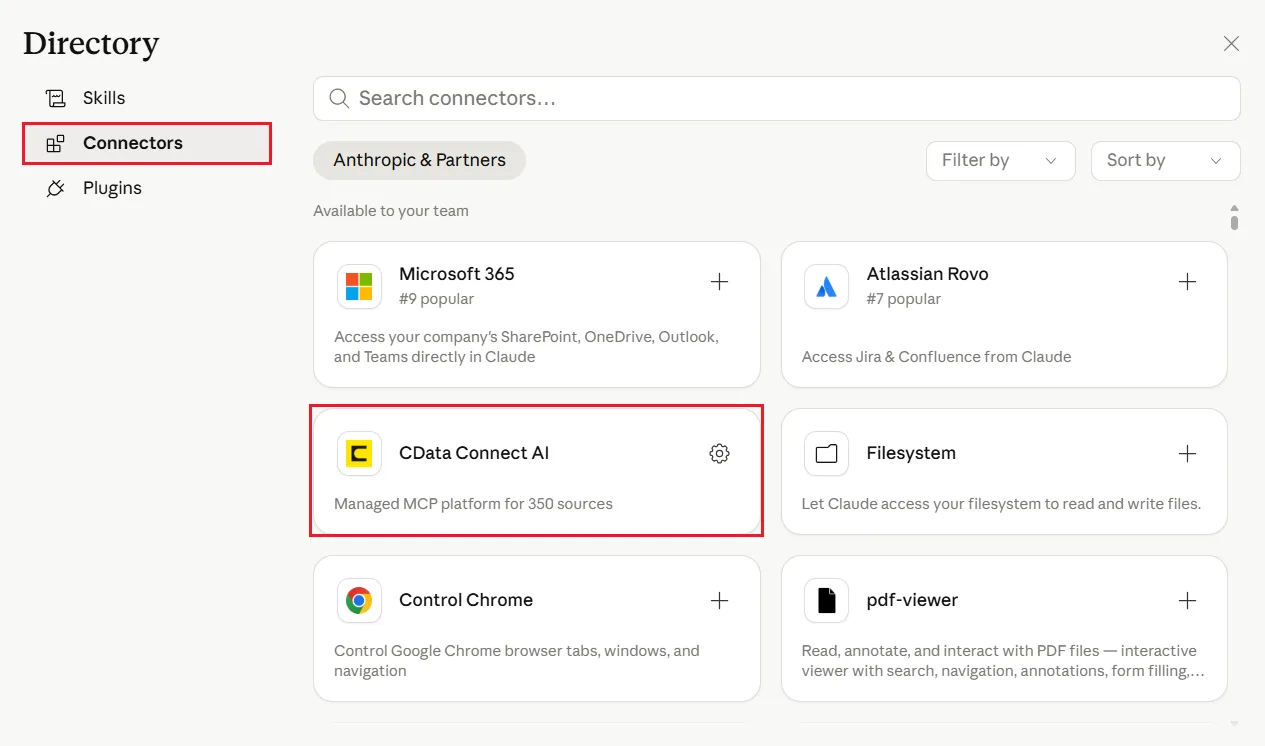Click the Filesystem folder icon
This screenshot has width=1265, height=746.
826,454
